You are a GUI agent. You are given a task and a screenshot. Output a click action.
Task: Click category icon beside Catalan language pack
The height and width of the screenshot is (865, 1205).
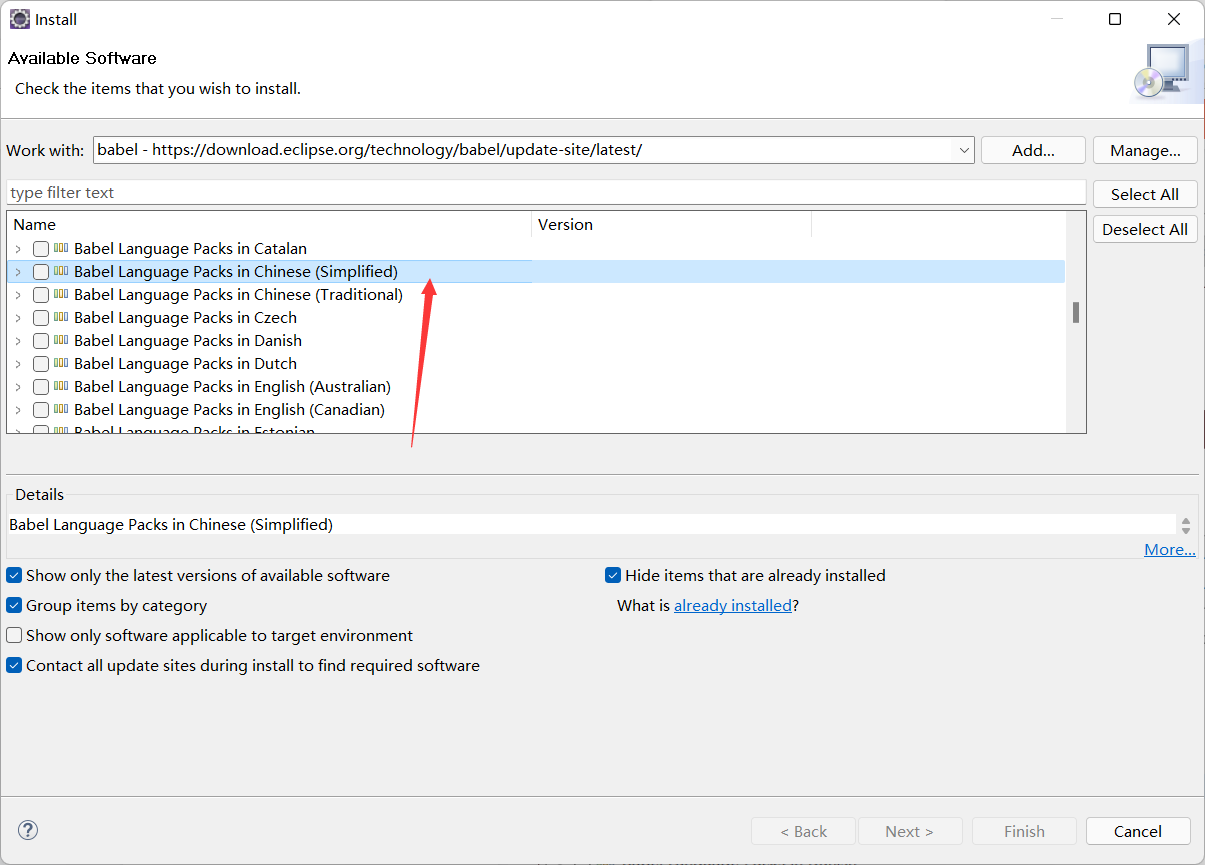coord(61,248)
